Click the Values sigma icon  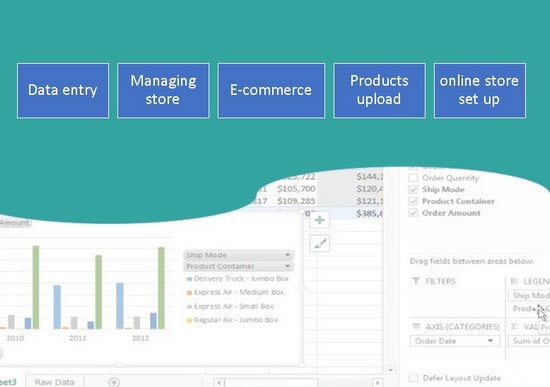pyautogui.click(x=514, y=326)
